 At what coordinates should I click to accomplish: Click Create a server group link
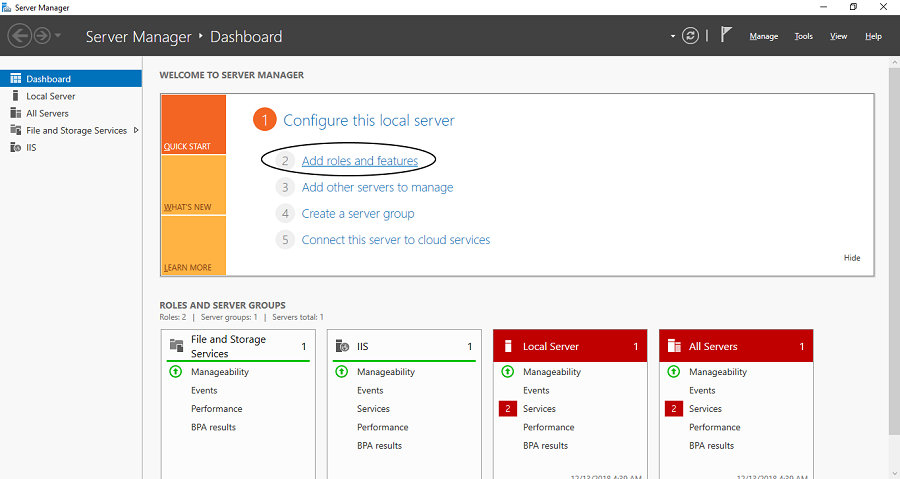tap(358, 213)
